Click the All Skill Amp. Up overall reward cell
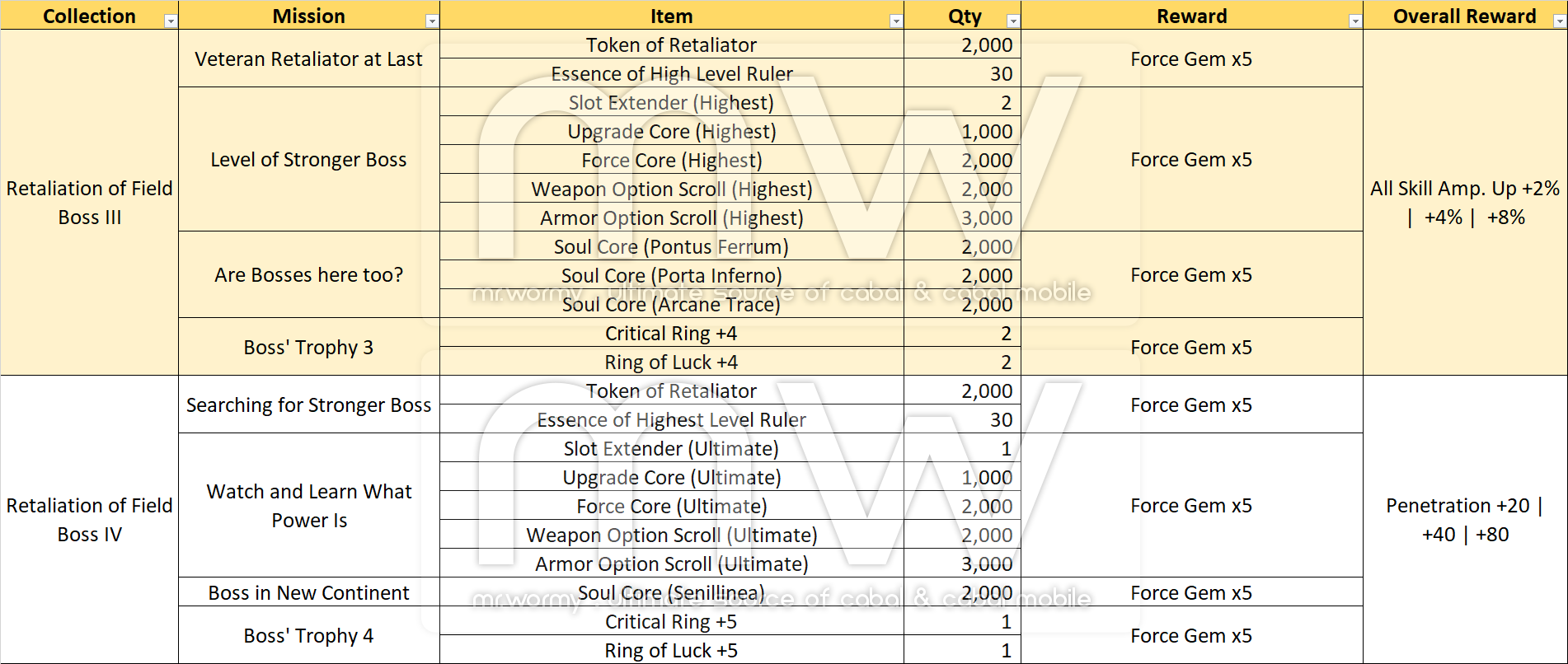 coord(1464,203)
